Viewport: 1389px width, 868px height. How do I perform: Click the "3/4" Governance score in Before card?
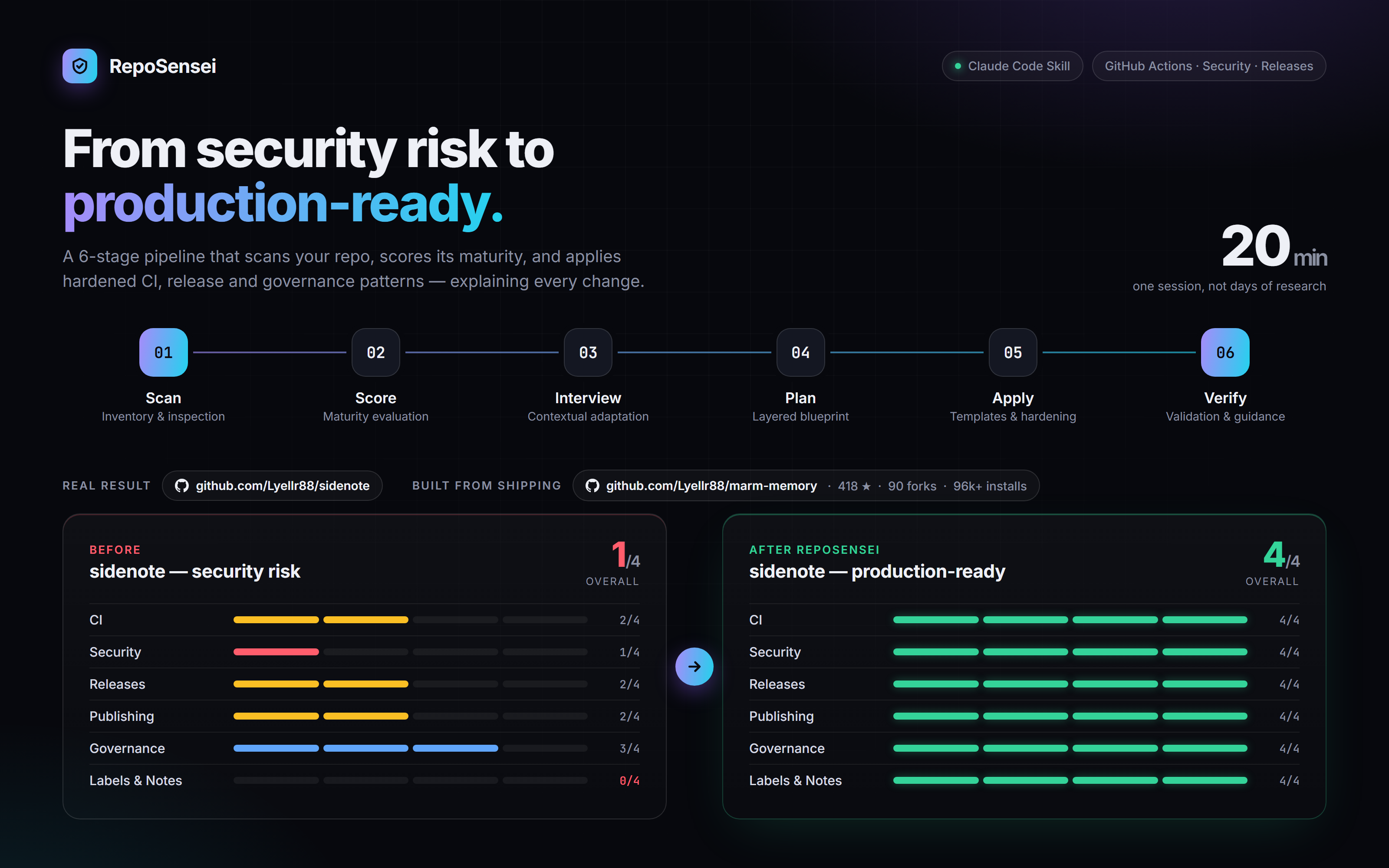630,749
